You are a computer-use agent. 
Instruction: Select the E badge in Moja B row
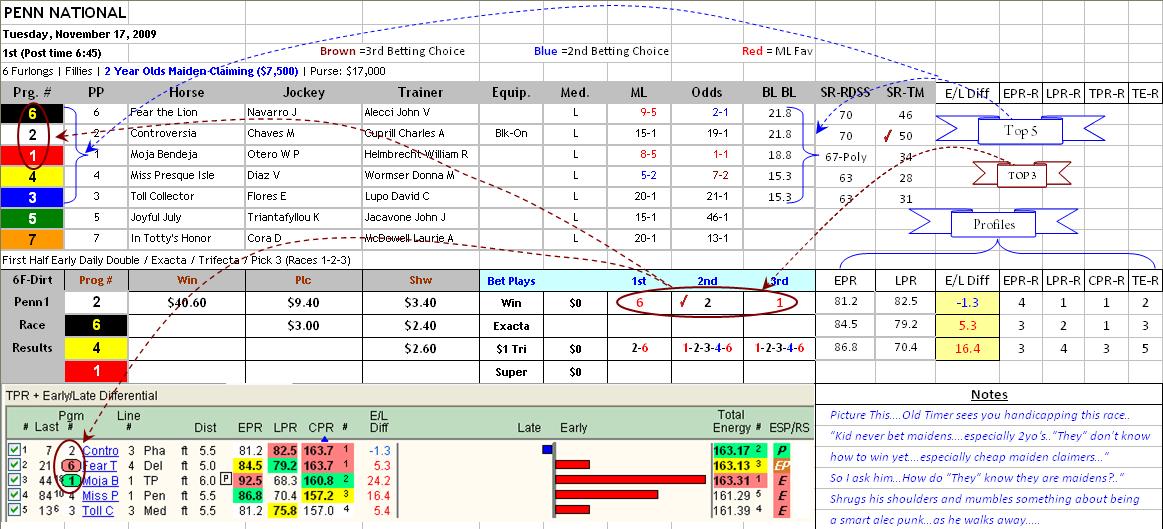click(x=781, y=480)
